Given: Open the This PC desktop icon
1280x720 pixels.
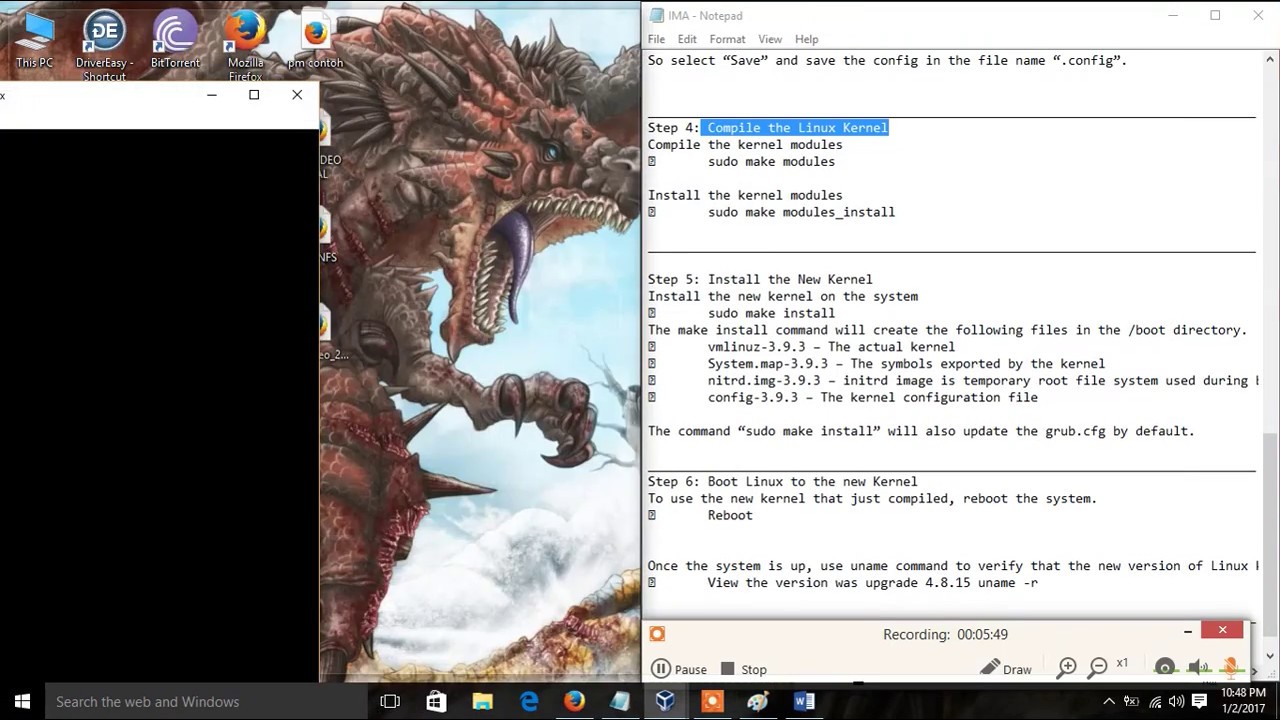Looking at the screenshot, I should click(34, 42).
